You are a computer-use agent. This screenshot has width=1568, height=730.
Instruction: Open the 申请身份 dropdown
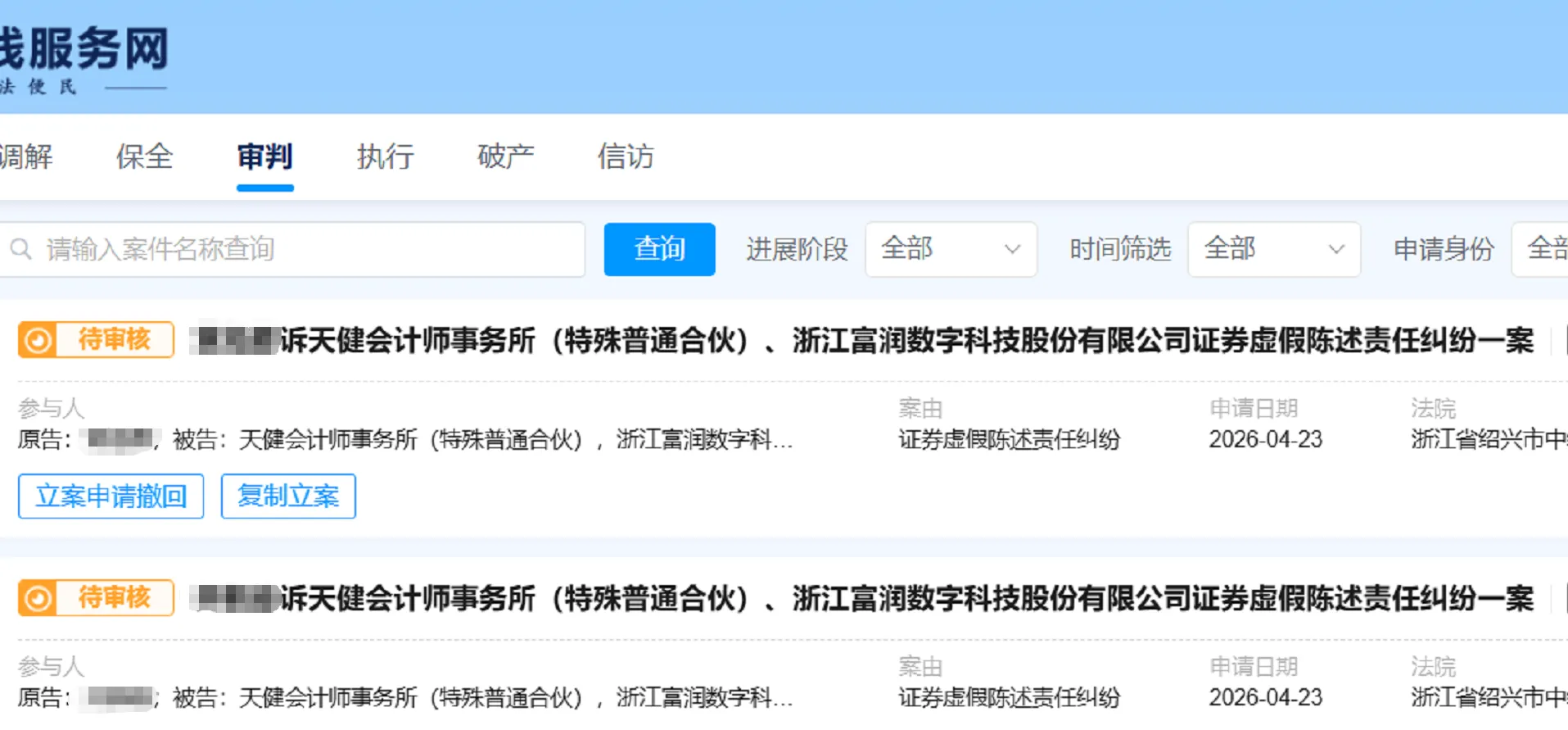tap(1540, 249)
